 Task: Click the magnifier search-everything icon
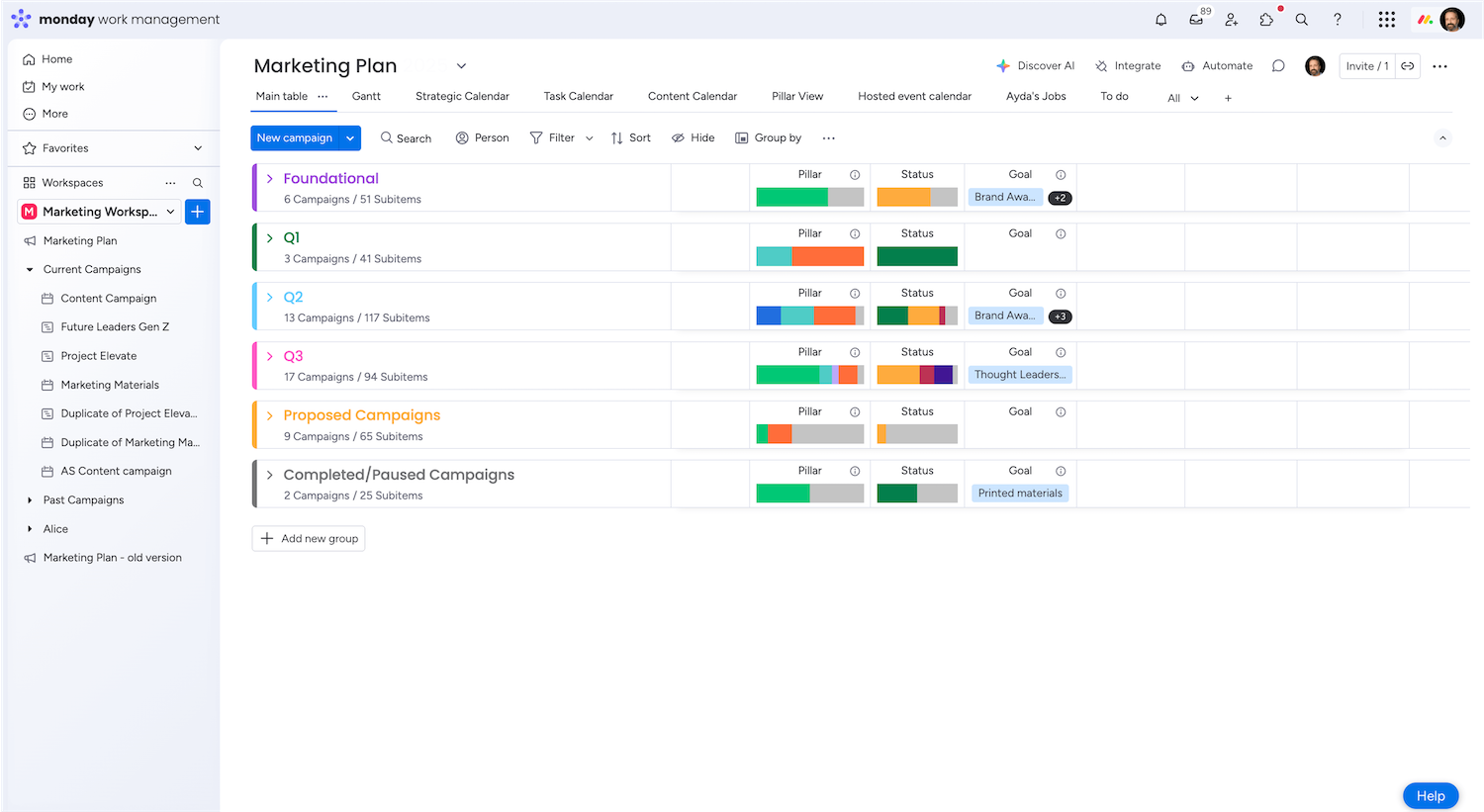point(1302,20)
